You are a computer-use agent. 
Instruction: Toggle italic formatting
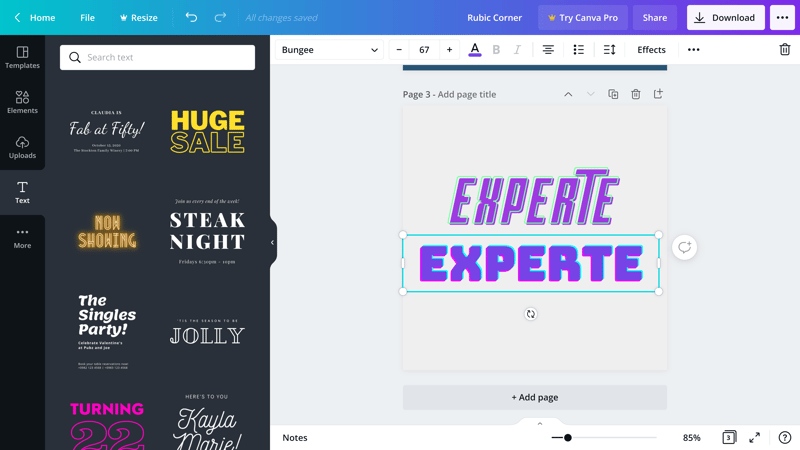(x=517, y=49)
